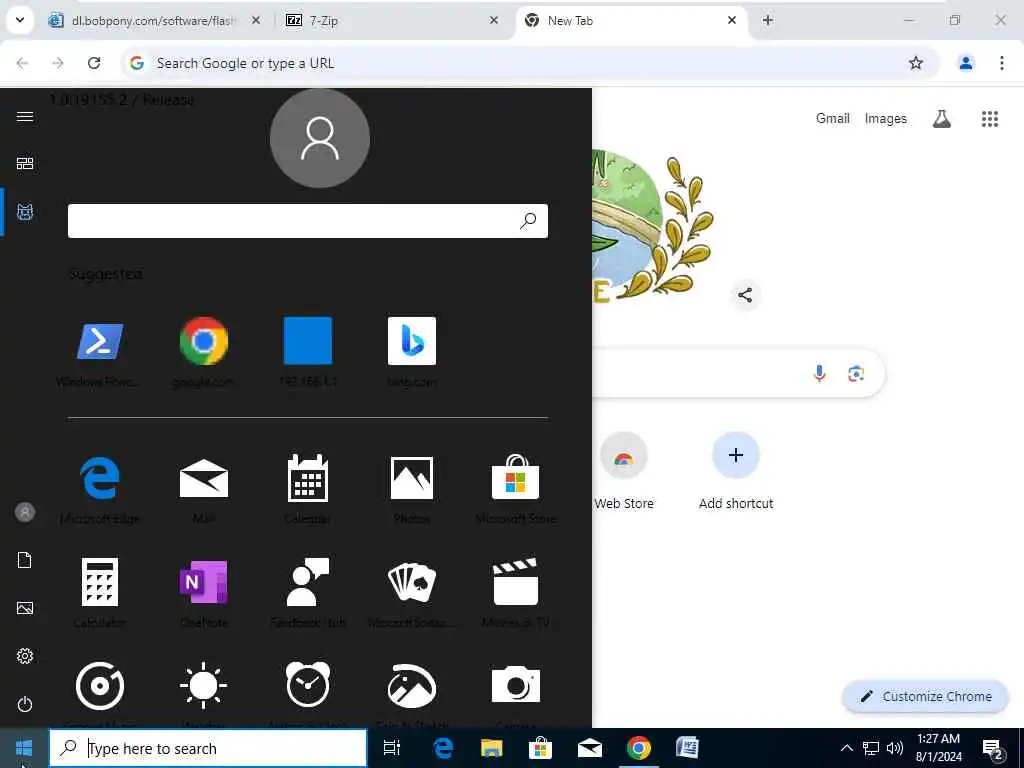This screenshot has width=1024, height=768.
Task: Search by image with Google Lens
Action: (x=856, y=373)
